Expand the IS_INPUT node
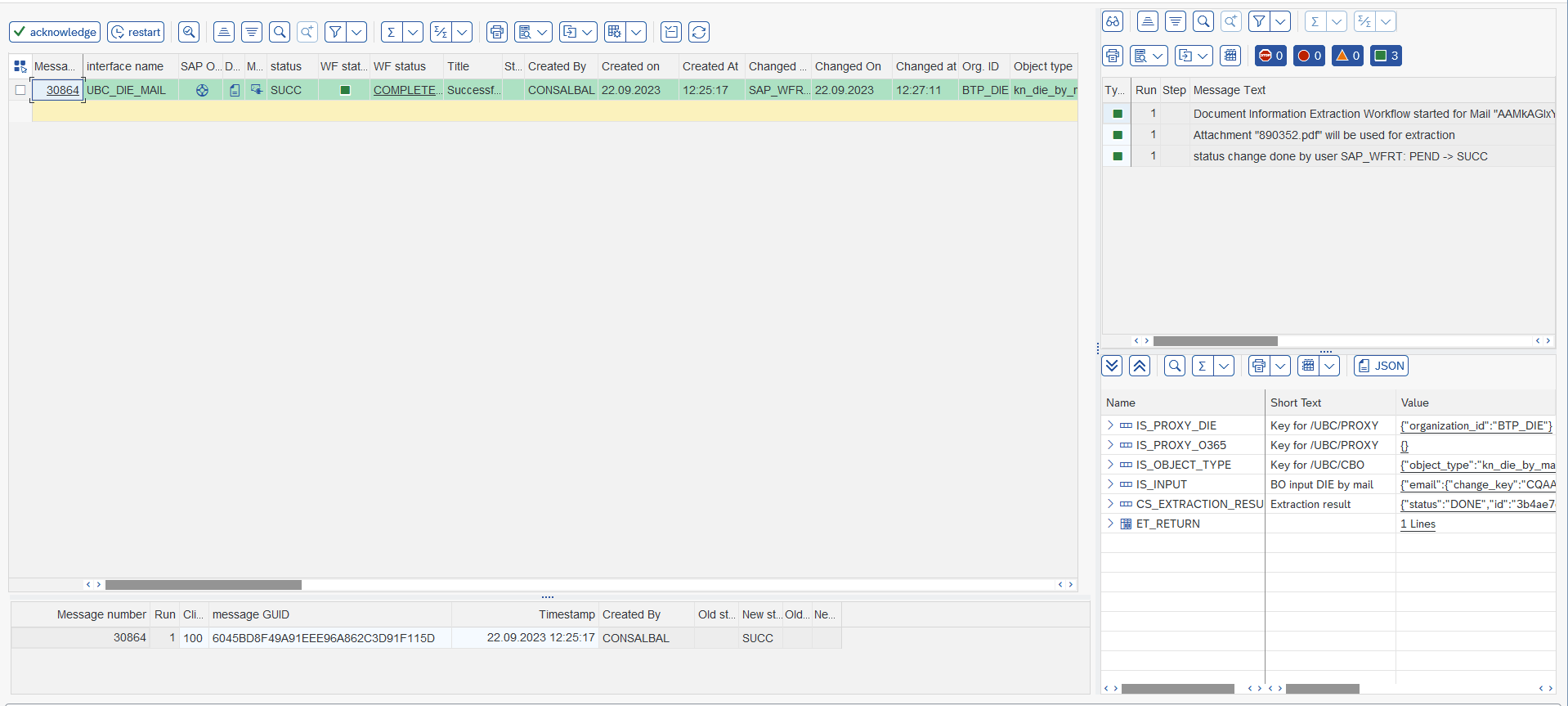 [x=1110, y=484]
